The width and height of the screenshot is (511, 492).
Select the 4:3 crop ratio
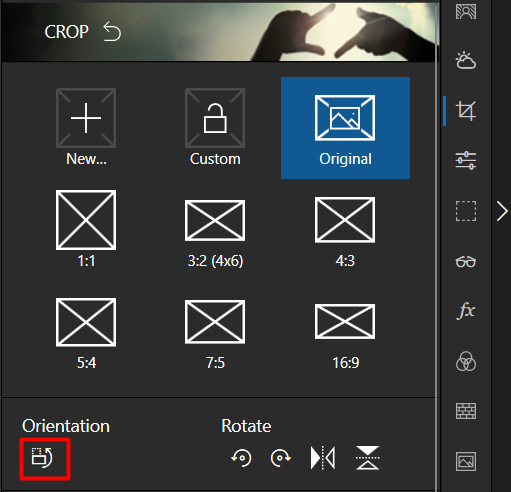[x=345, y=232]
